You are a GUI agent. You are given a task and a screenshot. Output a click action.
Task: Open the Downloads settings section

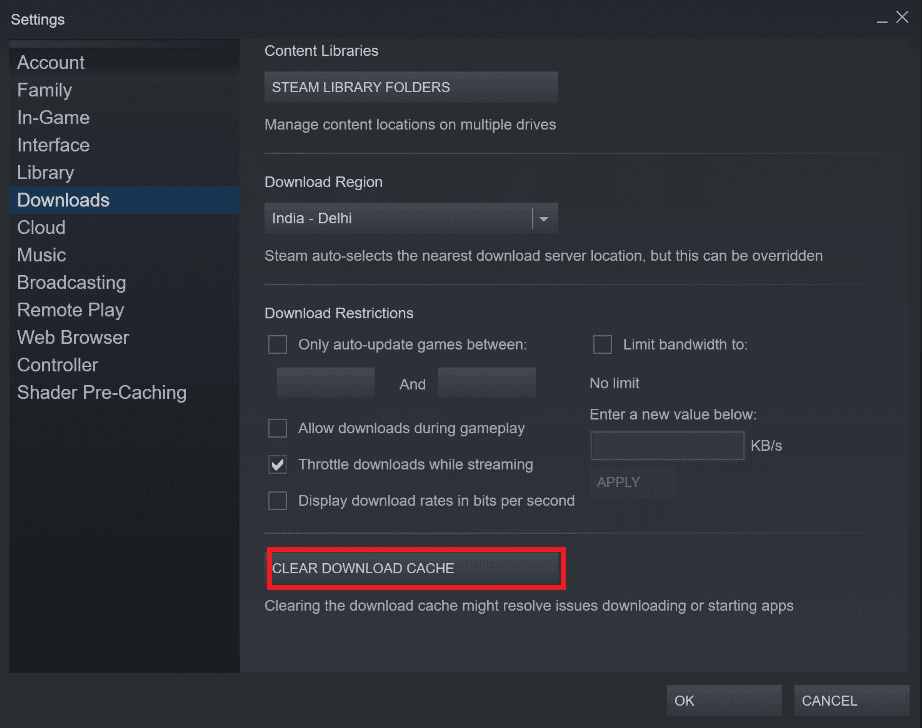tap(62, 200)
